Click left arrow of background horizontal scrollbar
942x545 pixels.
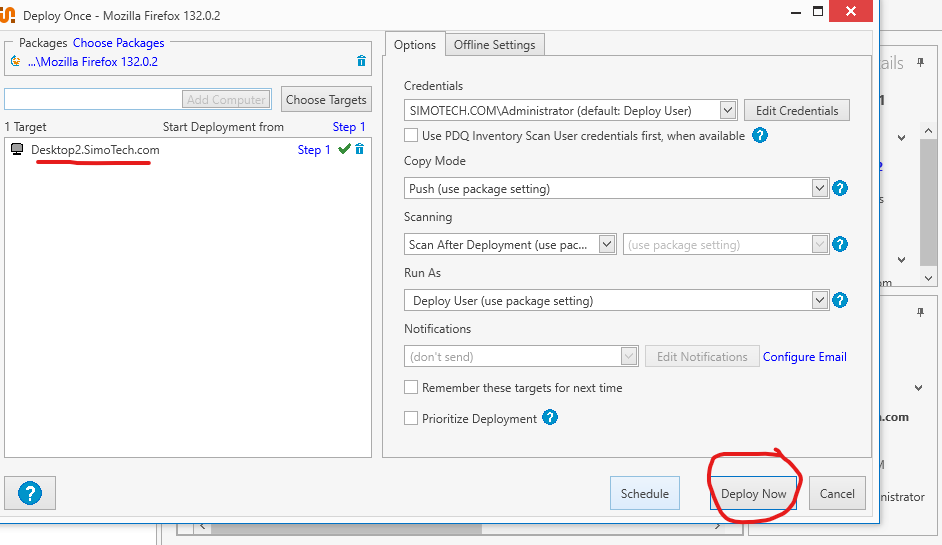tap(202, 528)
